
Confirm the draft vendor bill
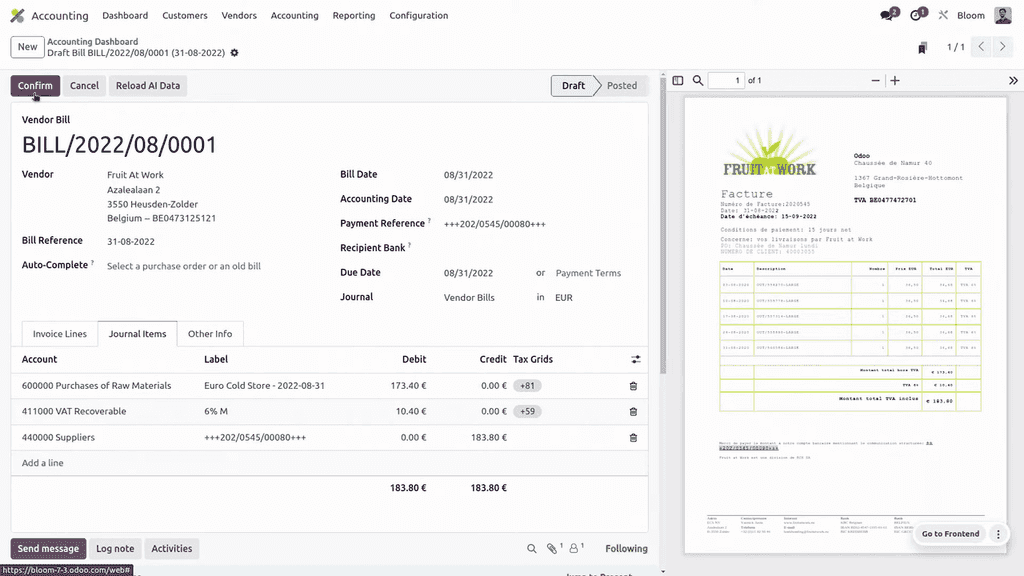(35, 86)
